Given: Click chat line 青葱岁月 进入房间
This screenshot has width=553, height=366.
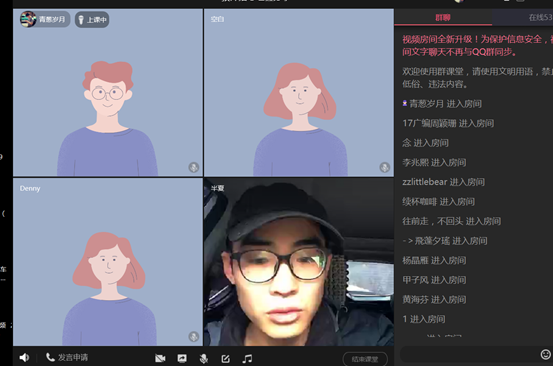Looking at the screenshot, I should (442, 104).
